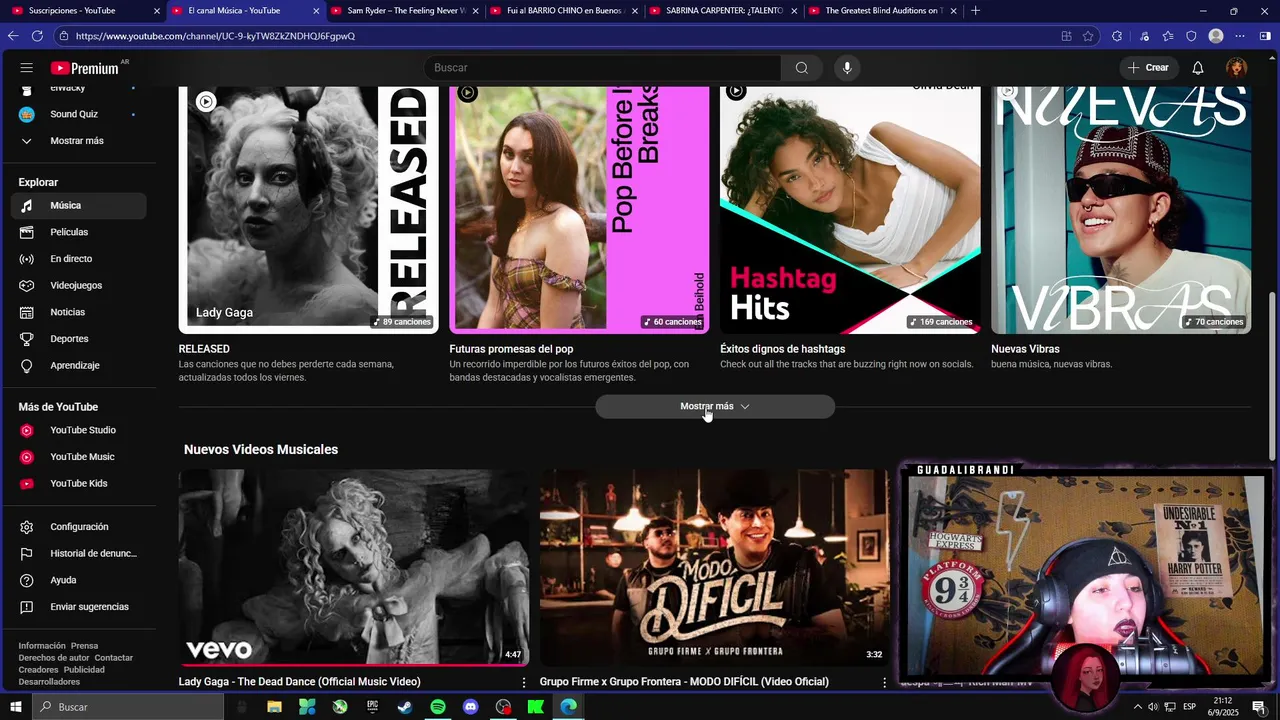Open the Nuevas Vibras playlist thumbnail

(1121, 210)
